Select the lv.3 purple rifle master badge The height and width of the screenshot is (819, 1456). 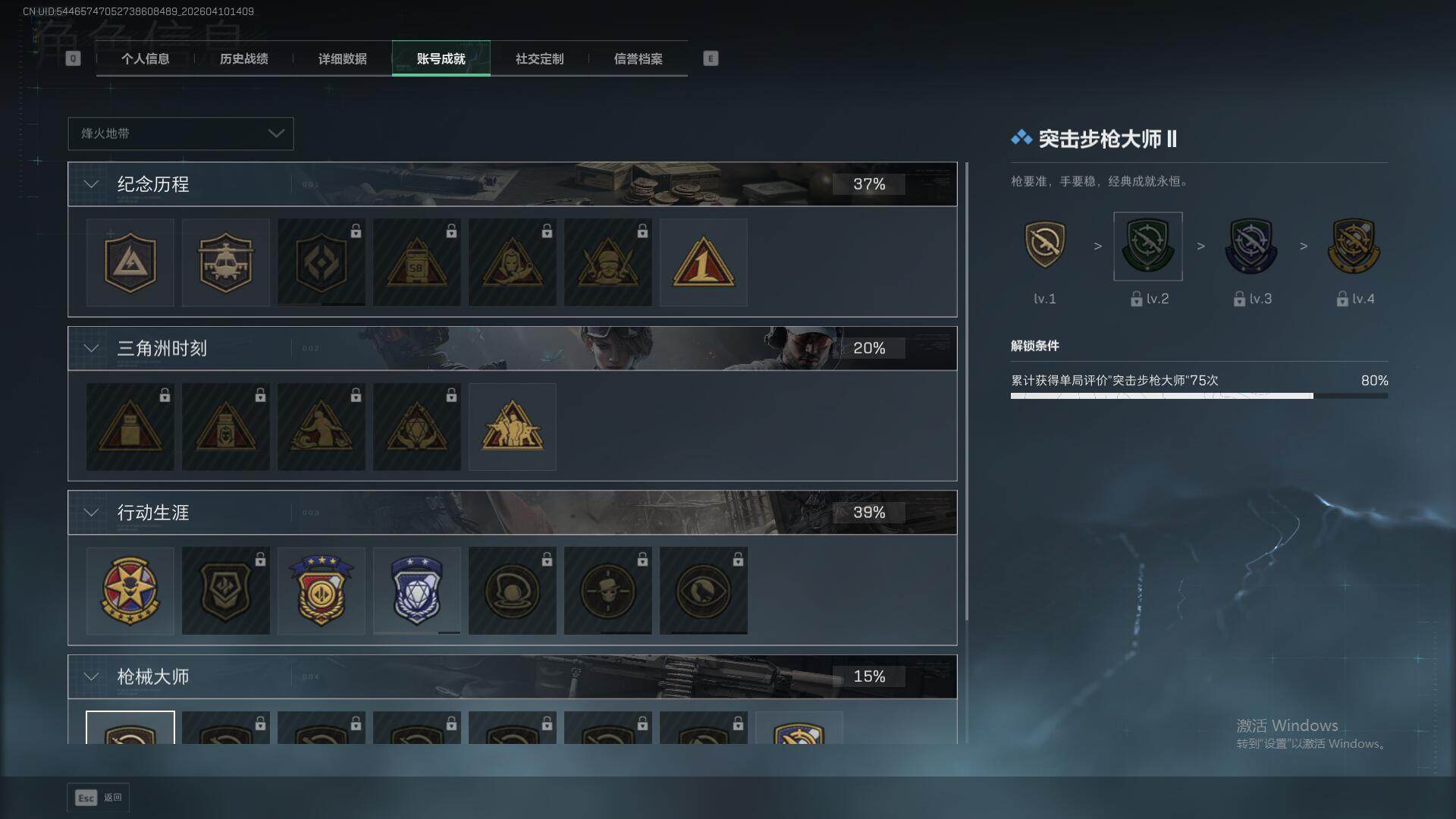[1250, 246]
